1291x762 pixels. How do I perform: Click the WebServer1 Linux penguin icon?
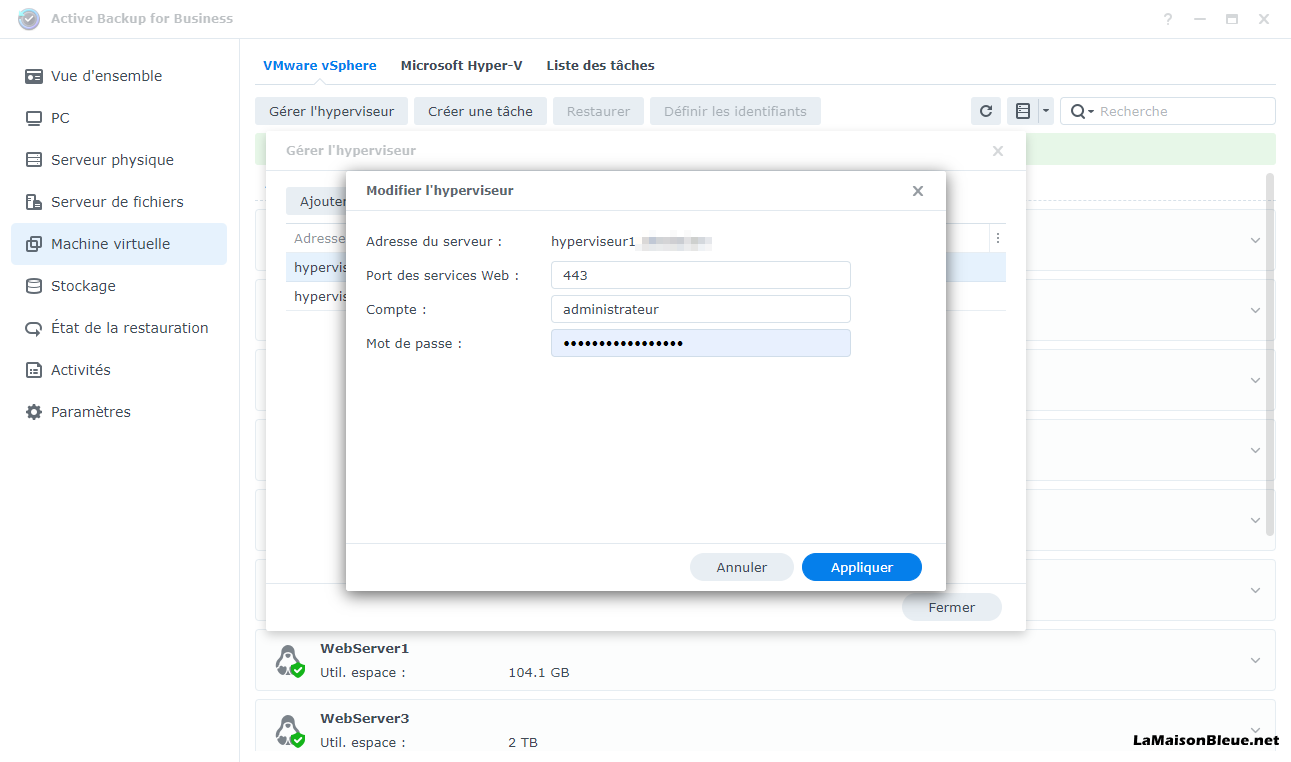click(289, 660)
